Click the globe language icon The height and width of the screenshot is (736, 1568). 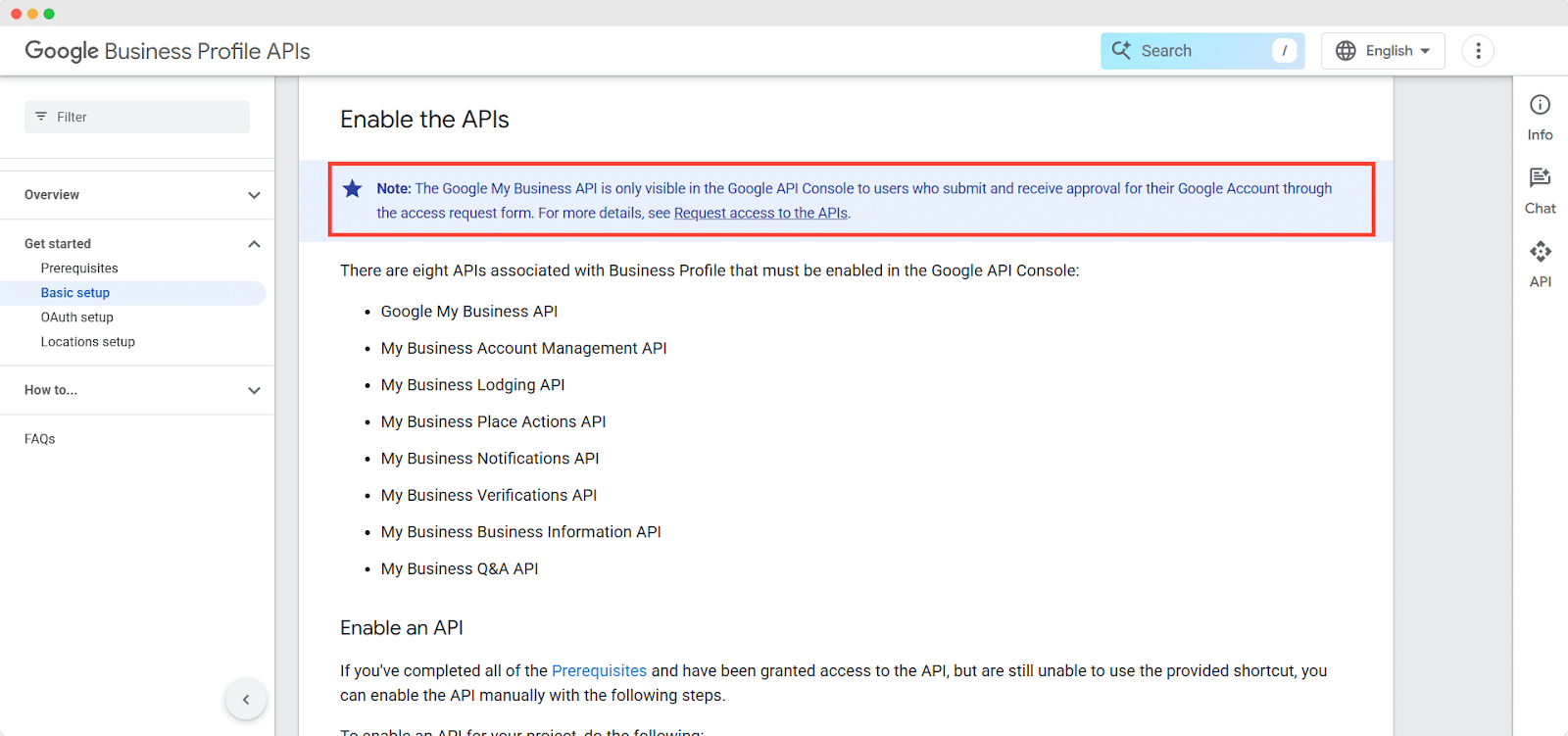1346,51
